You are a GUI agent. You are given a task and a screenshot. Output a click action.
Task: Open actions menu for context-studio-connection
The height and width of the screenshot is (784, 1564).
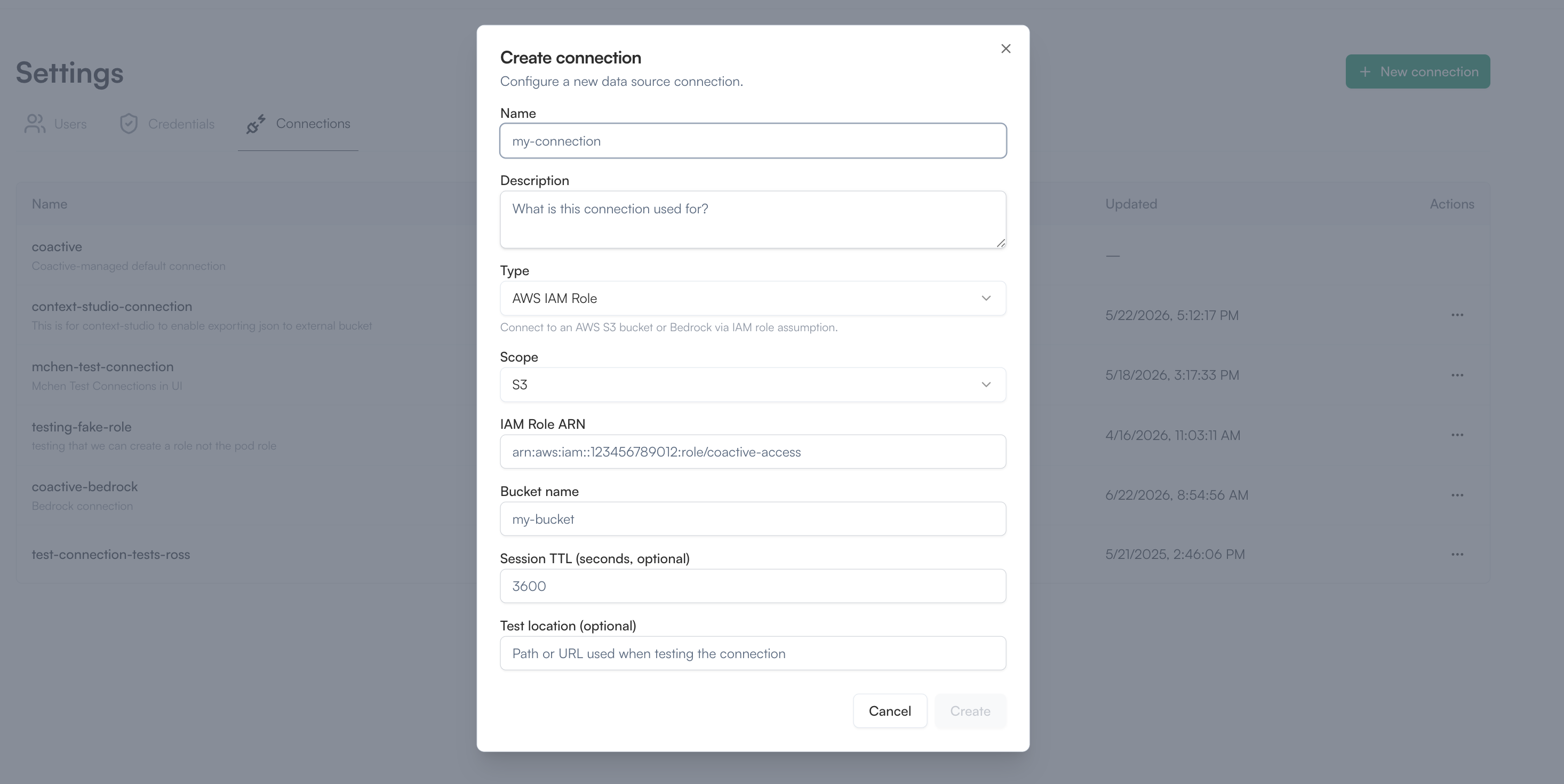tap(1457, 315)
